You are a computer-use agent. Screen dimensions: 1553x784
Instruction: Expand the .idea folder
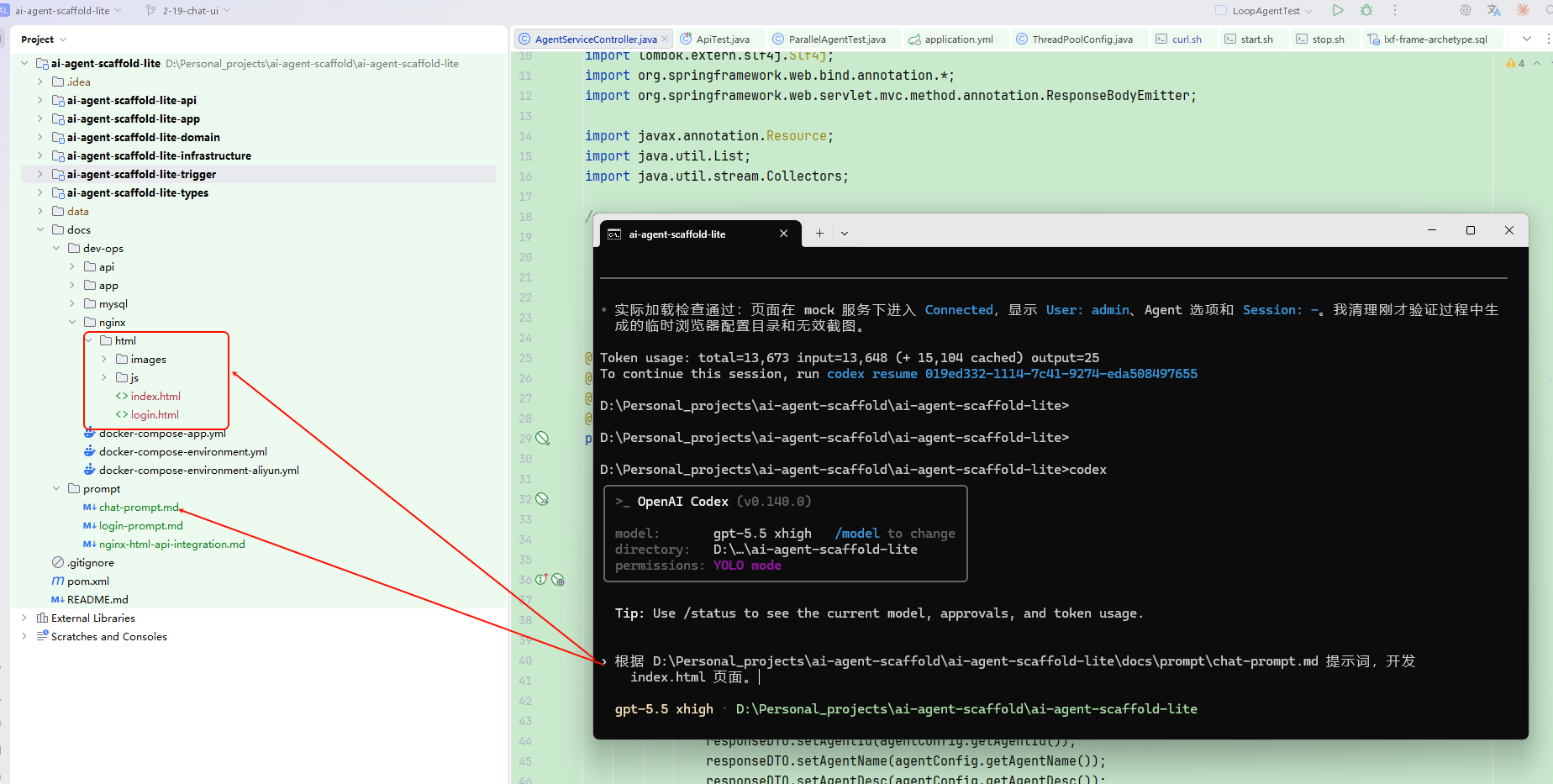(39, 82)
